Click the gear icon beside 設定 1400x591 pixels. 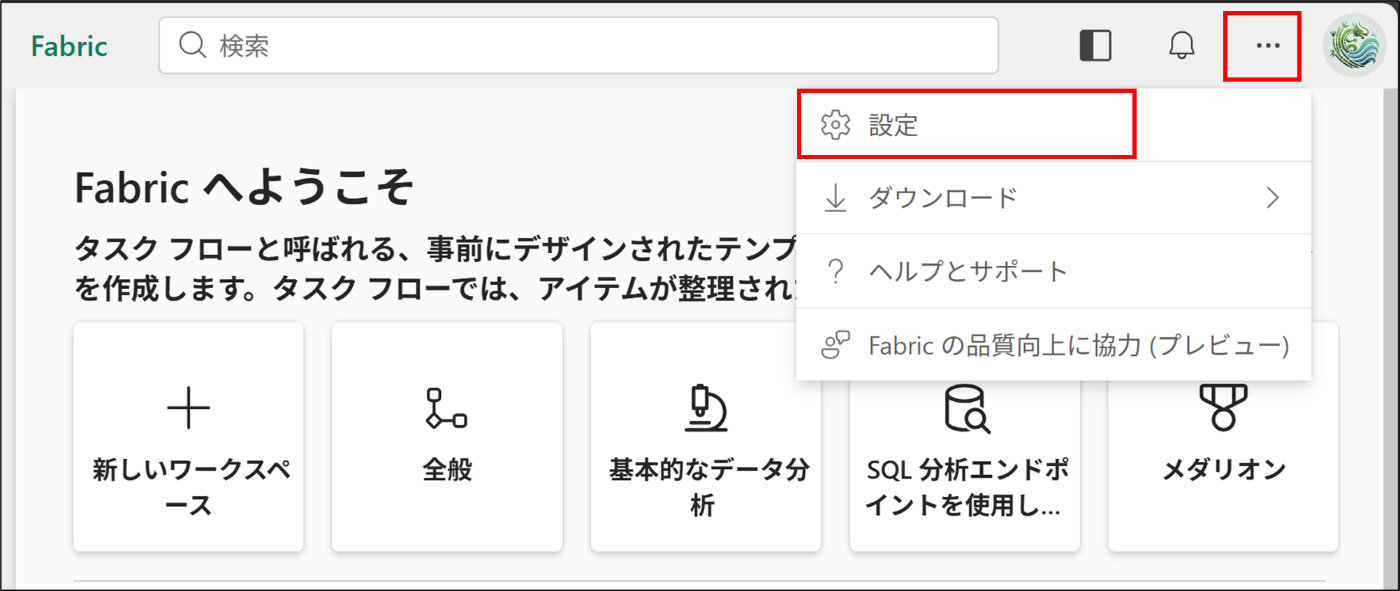pos(835,125)
